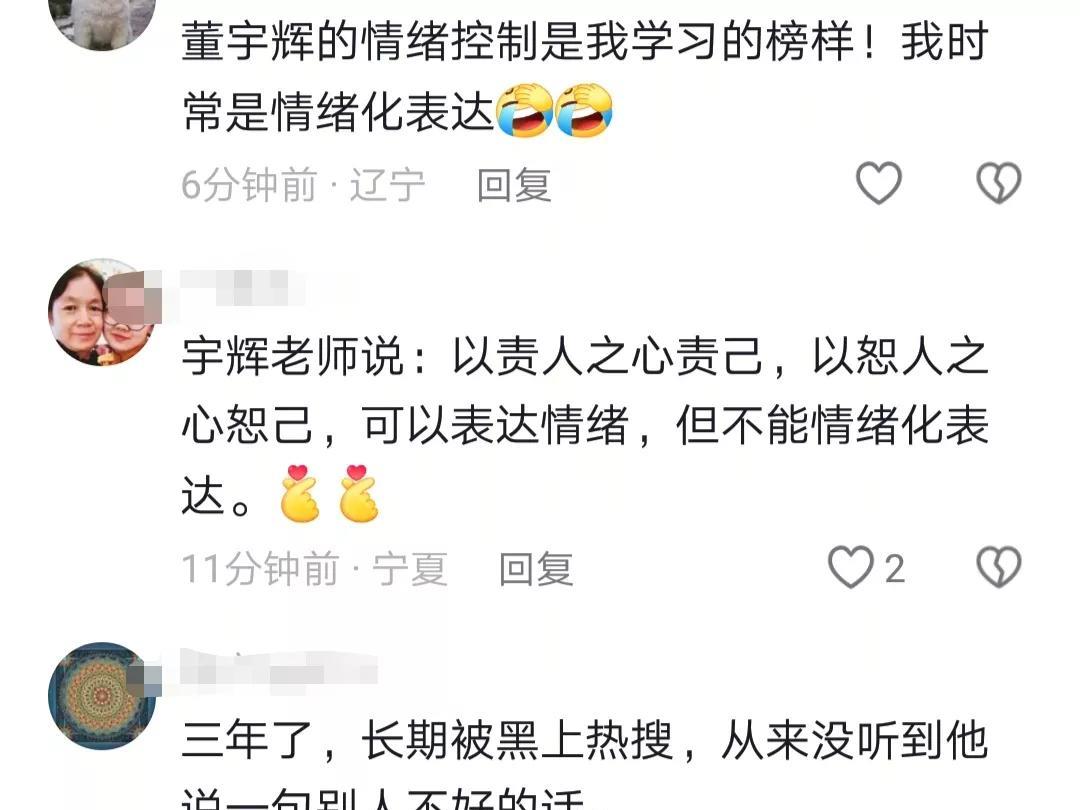This screenshot has width=1080, height=810.
Task: Open the mandala-pattern avatar profile
Action: pyautogui.click(x=102, y=696)
